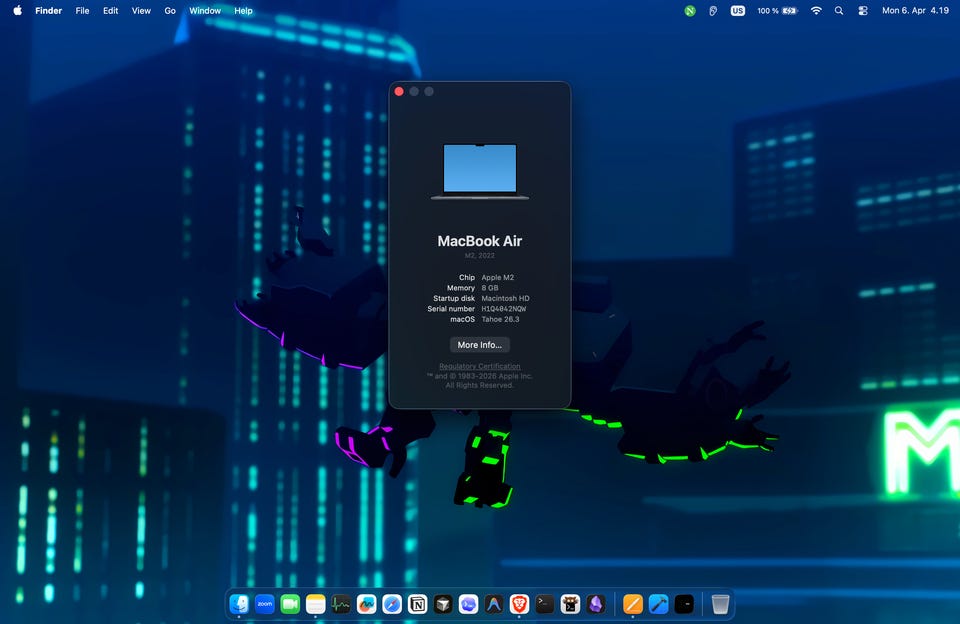Open the Notes app in Dock
The width and height of the screenshot is (960, 624).
pos(316,604)
